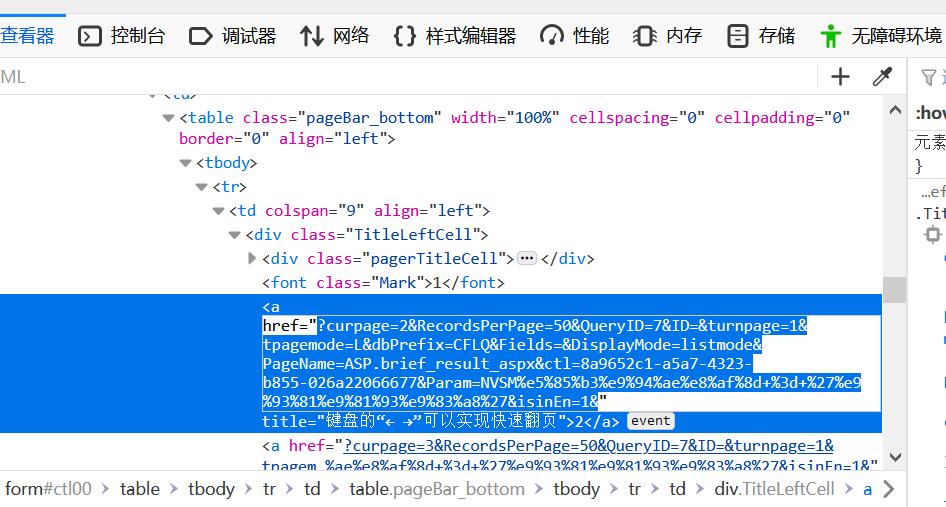
Task: Select div.TitleLeftCell in the breadcrumb
Action: (774, 489)
